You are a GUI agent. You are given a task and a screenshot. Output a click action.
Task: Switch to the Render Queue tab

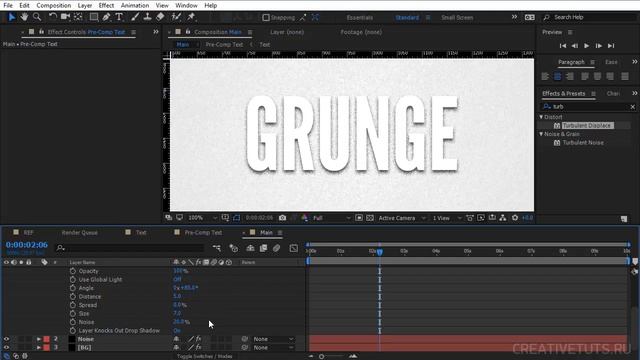80,233
